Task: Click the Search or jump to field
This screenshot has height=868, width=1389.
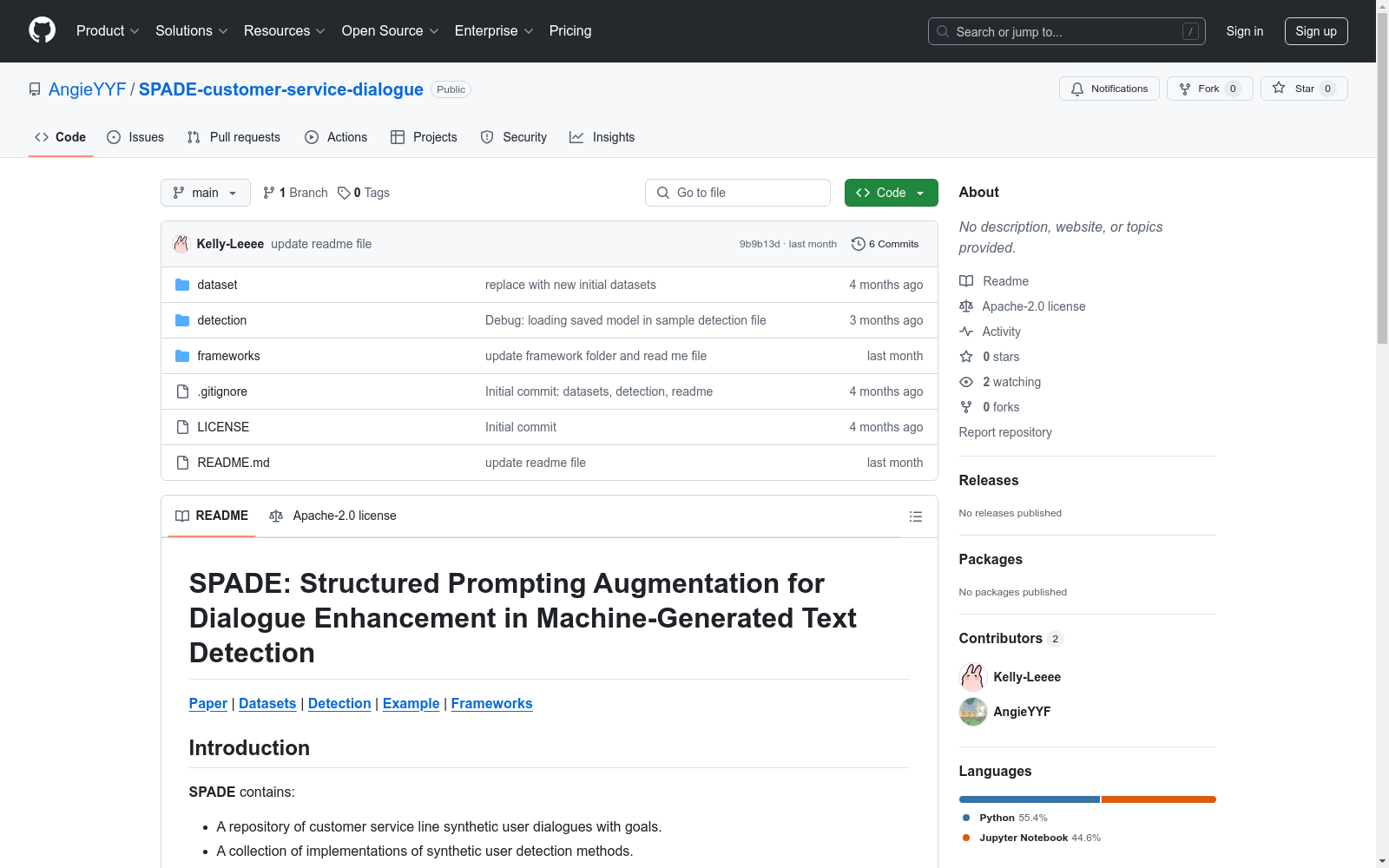Action: point(1067,31)
